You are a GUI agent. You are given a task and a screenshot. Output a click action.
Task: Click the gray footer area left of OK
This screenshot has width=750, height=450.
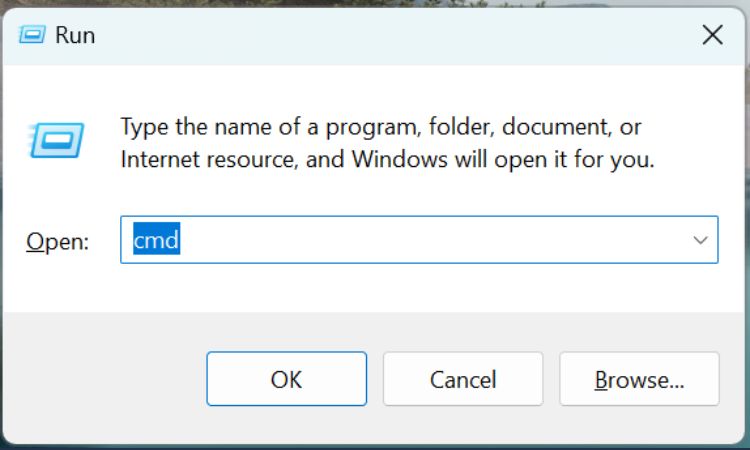105,379
